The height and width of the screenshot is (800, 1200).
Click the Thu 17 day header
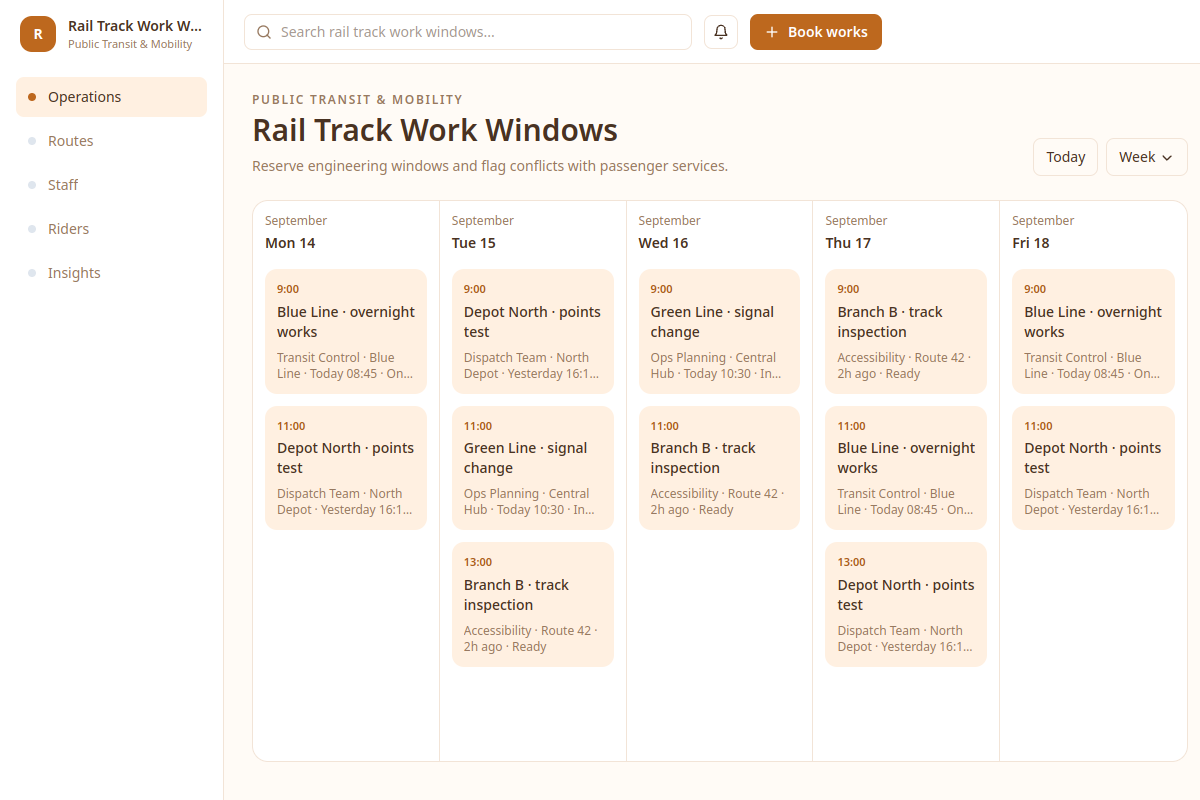tap(848, 243)
